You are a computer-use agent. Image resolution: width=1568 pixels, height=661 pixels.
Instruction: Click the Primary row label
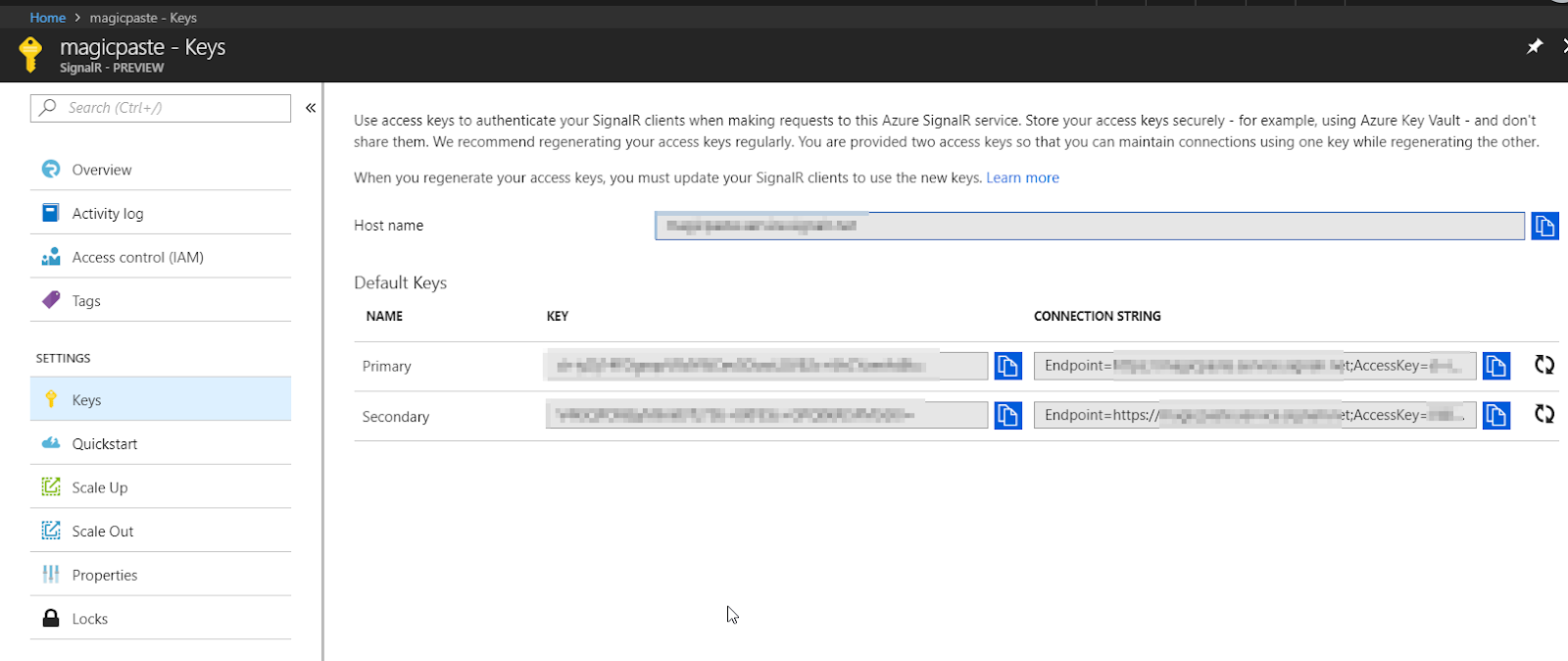click(386, 366)
